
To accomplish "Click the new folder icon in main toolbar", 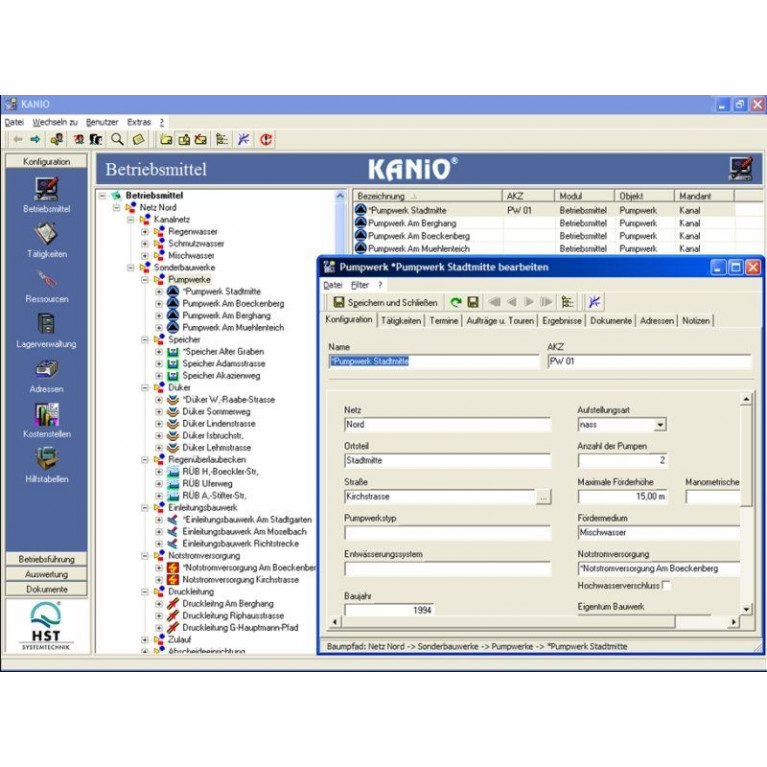I will click(166, 139).
